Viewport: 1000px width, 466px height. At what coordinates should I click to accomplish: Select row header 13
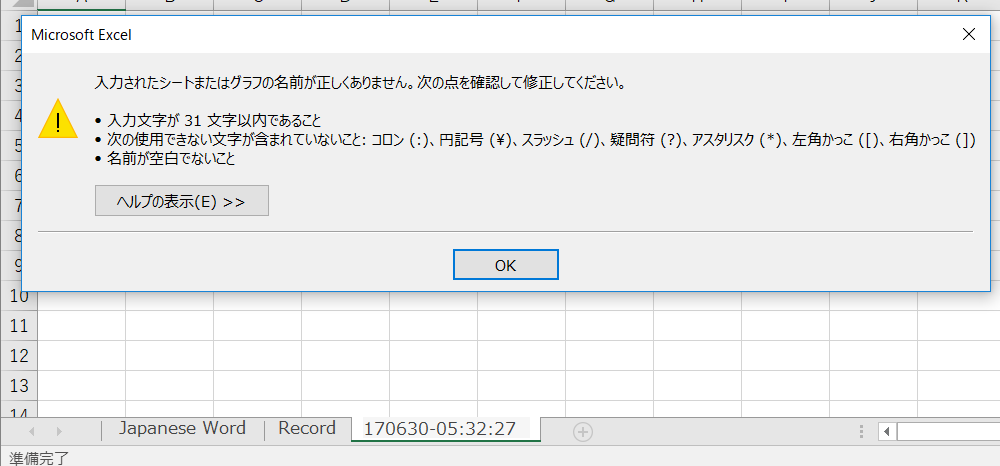pos(19,386)
